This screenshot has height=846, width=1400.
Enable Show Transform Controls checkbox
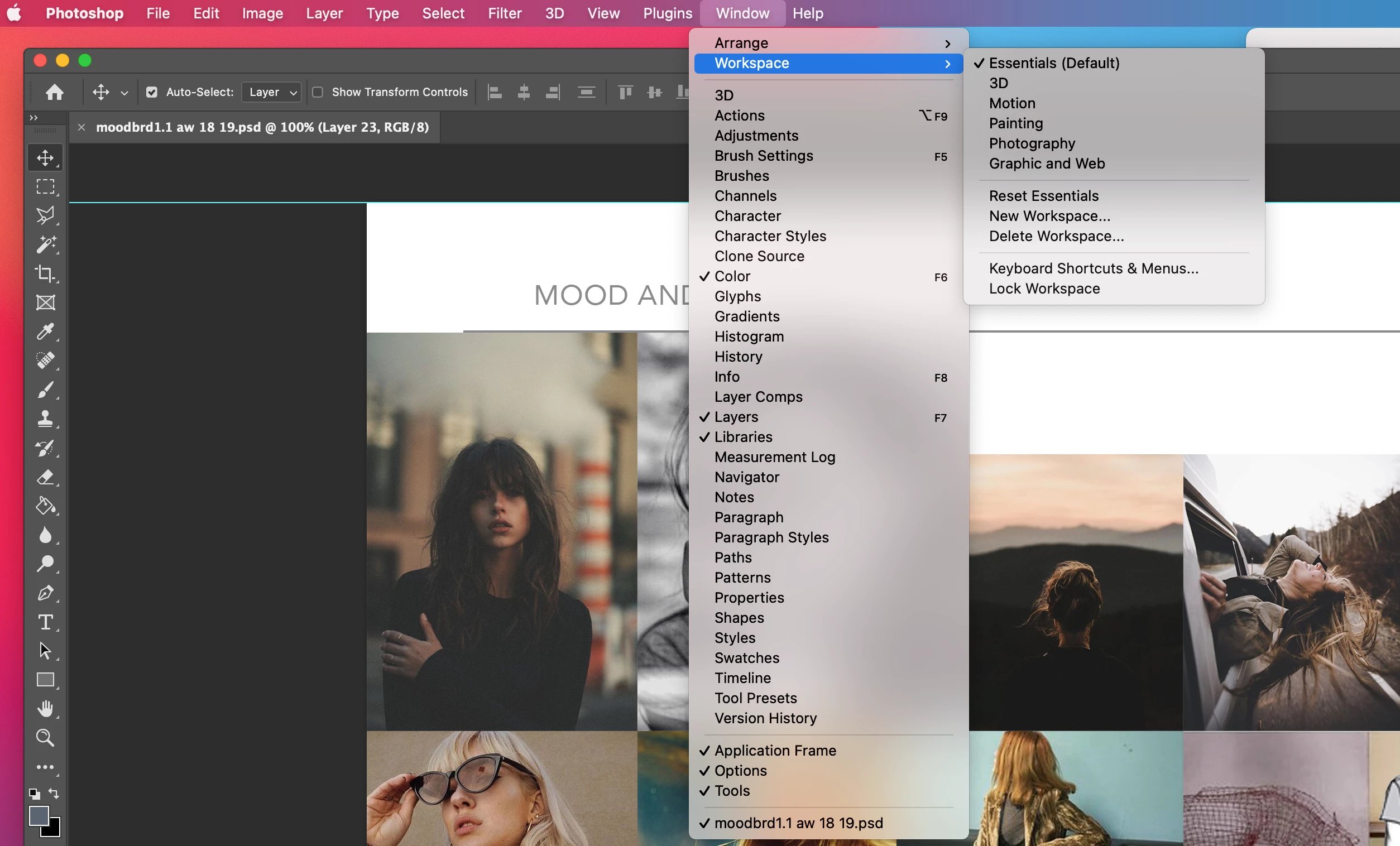click(x=318, y=92)
